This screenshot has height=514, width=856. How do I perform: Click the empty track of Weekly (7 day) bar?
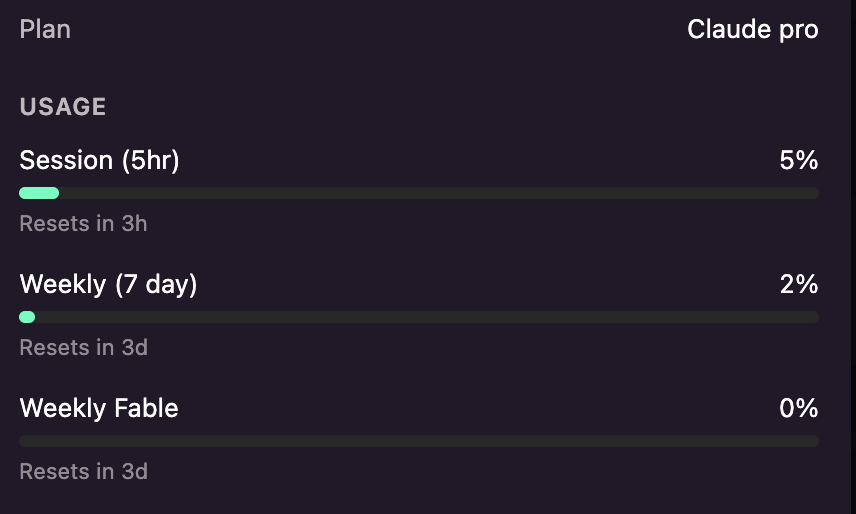pos(427,317)
